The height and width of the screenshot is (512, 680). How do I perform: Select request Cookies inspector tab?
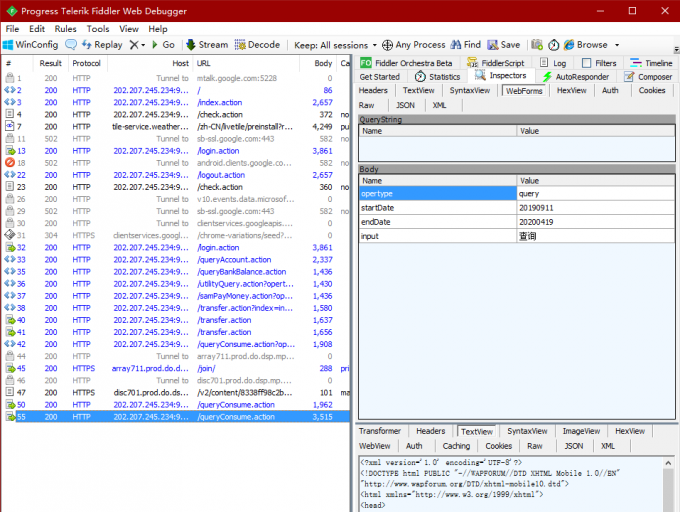point(652,90)
